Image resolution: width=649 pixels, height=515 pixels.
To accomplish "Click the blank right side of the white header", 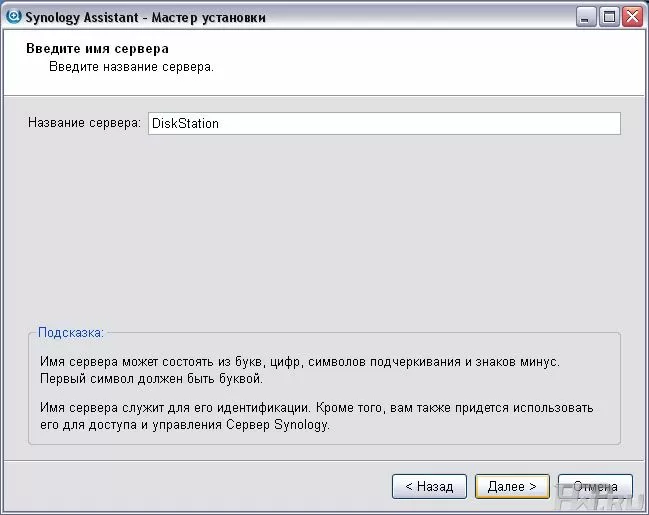I will (x=500, y=60).
